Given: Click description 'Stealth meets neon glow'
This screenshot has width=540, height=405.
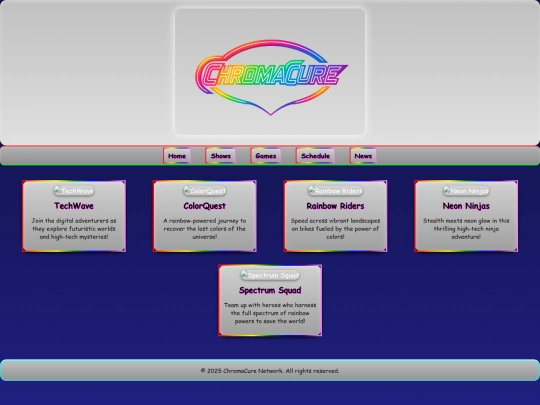Looking at the screenshot, I should (x=466, y=229).
